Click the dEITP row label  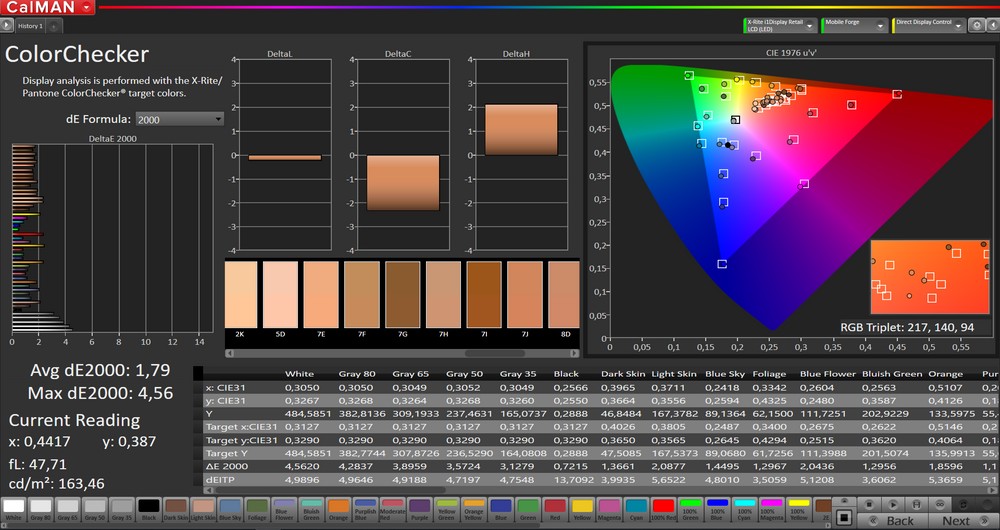click(219, 480)
